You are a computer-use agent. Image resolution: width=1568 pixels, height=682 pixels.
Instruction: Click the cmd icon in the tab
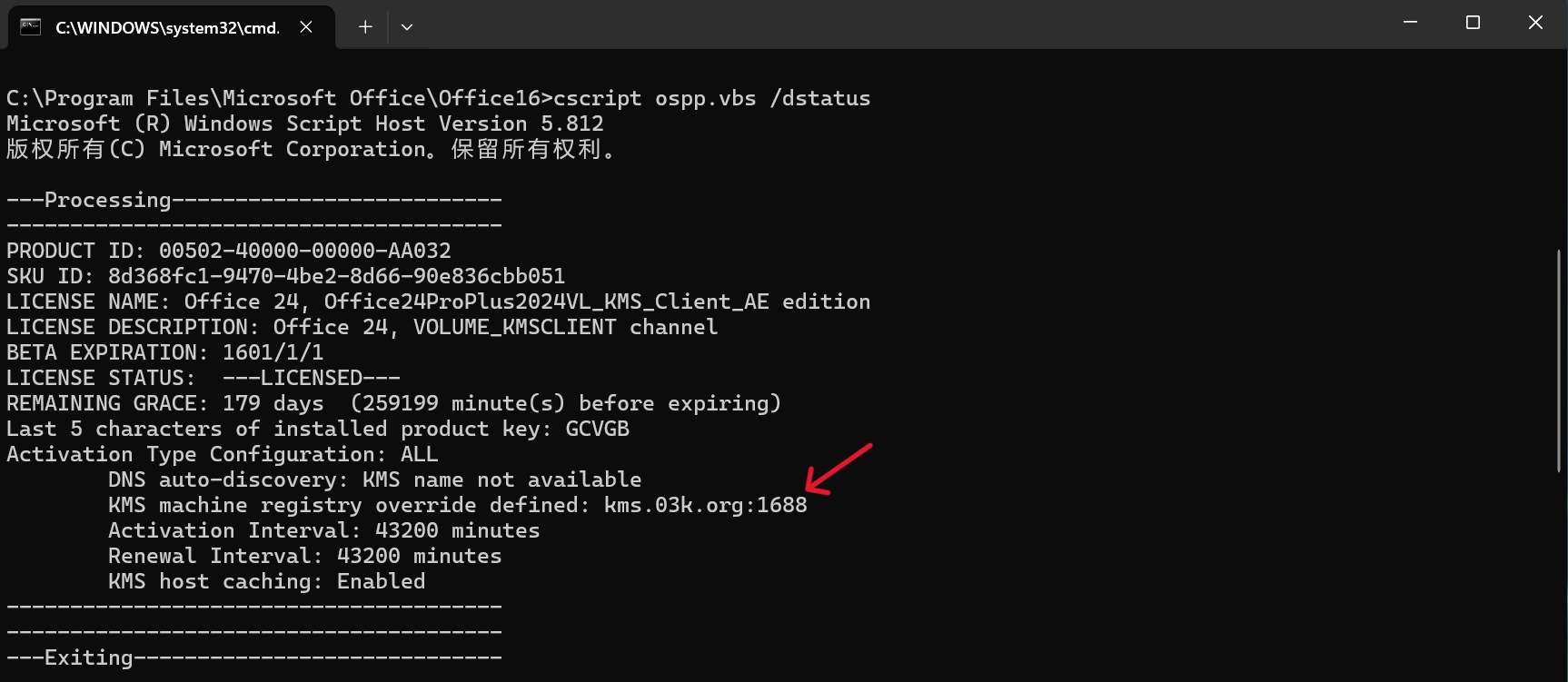pos(31,26)
